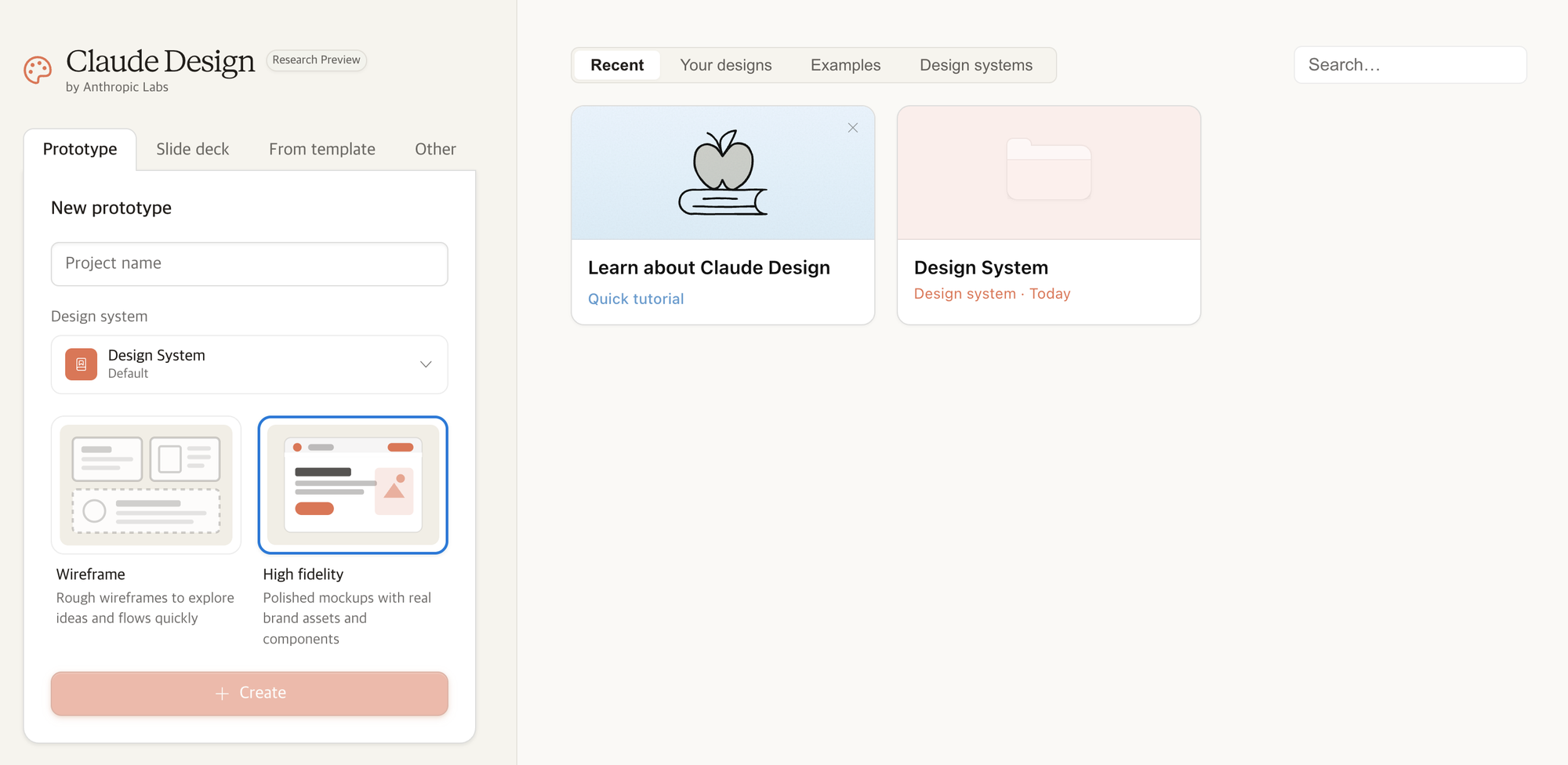This screenshot has height=765, width=1568.
Task: Expand the Design system dropdown chevron
Action: tap(426, 364)
